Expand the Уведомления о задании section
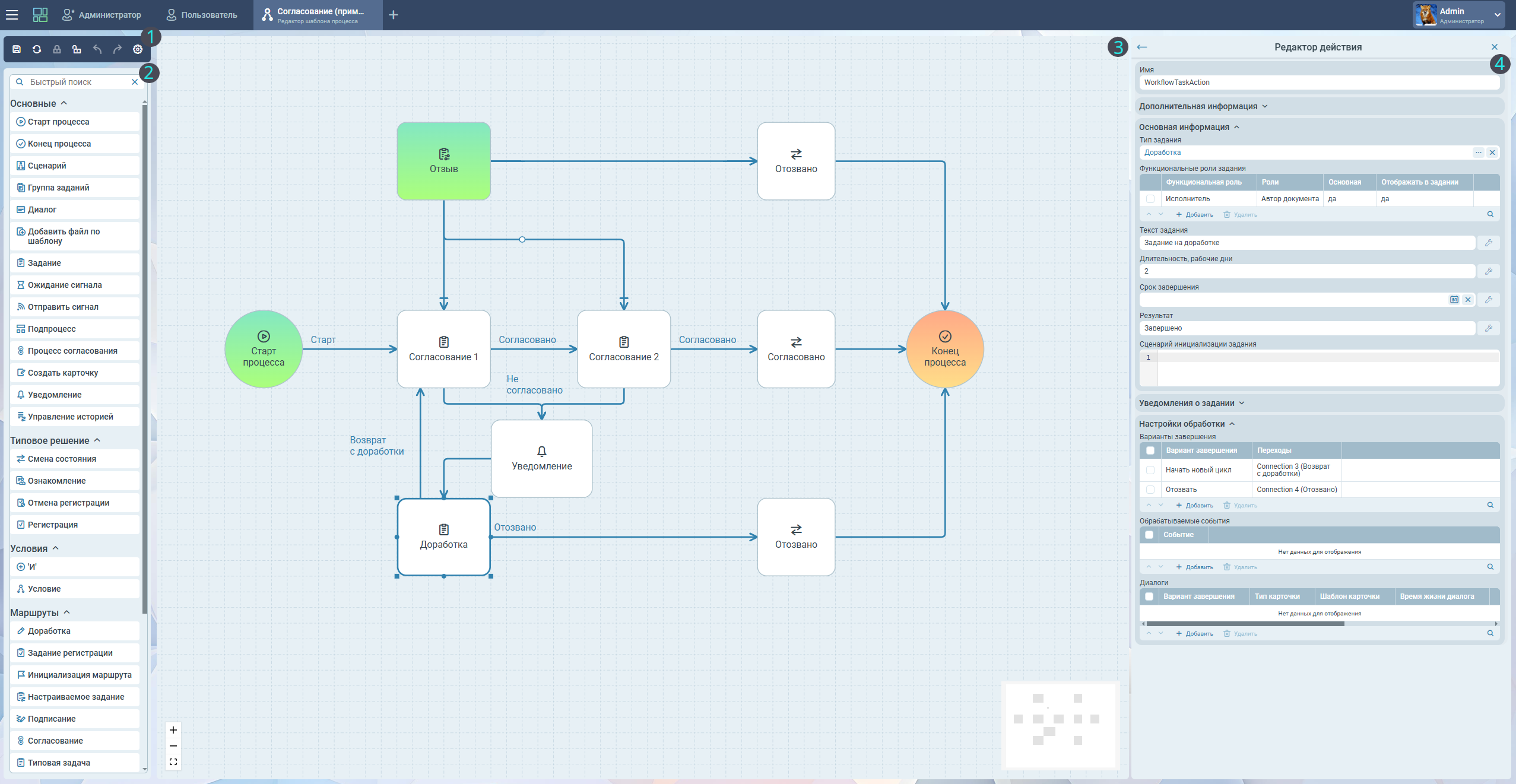 tap(1191, 403)
